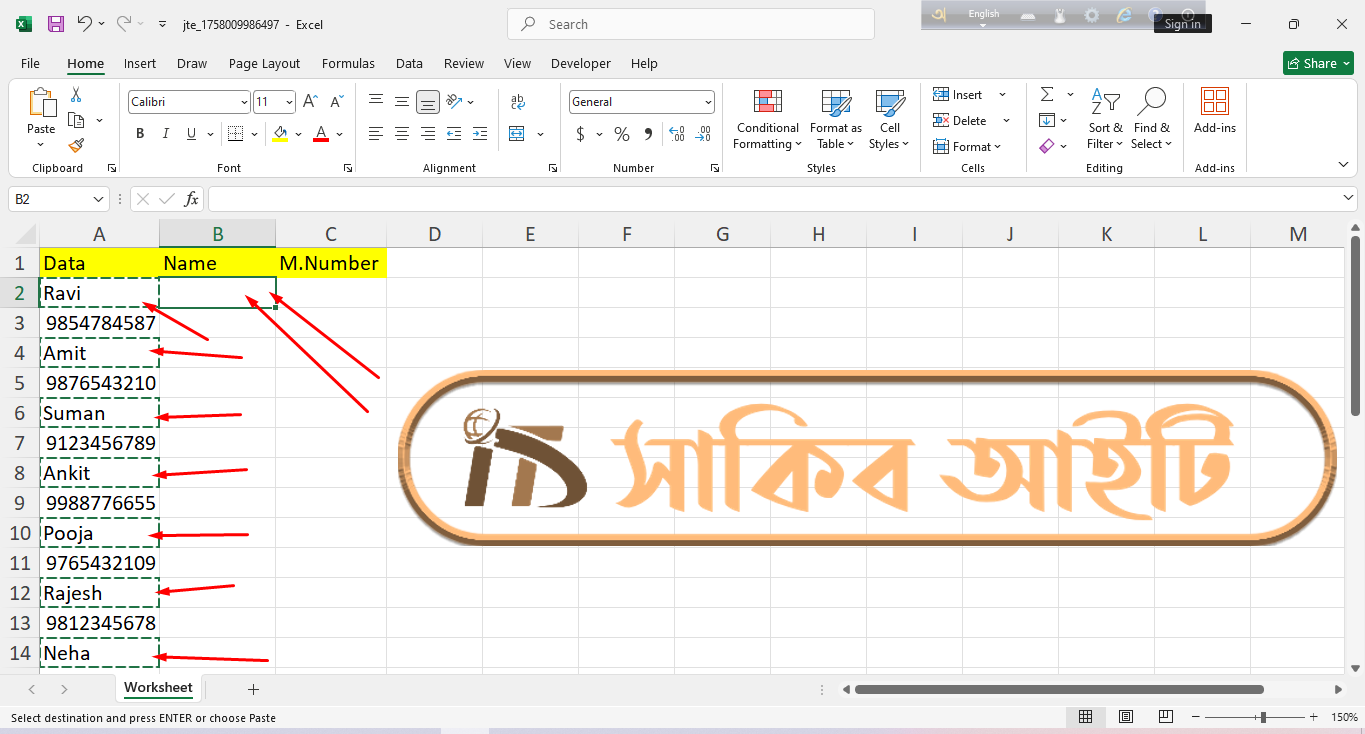
Task: Click the green Share button
Action: 1317,63
